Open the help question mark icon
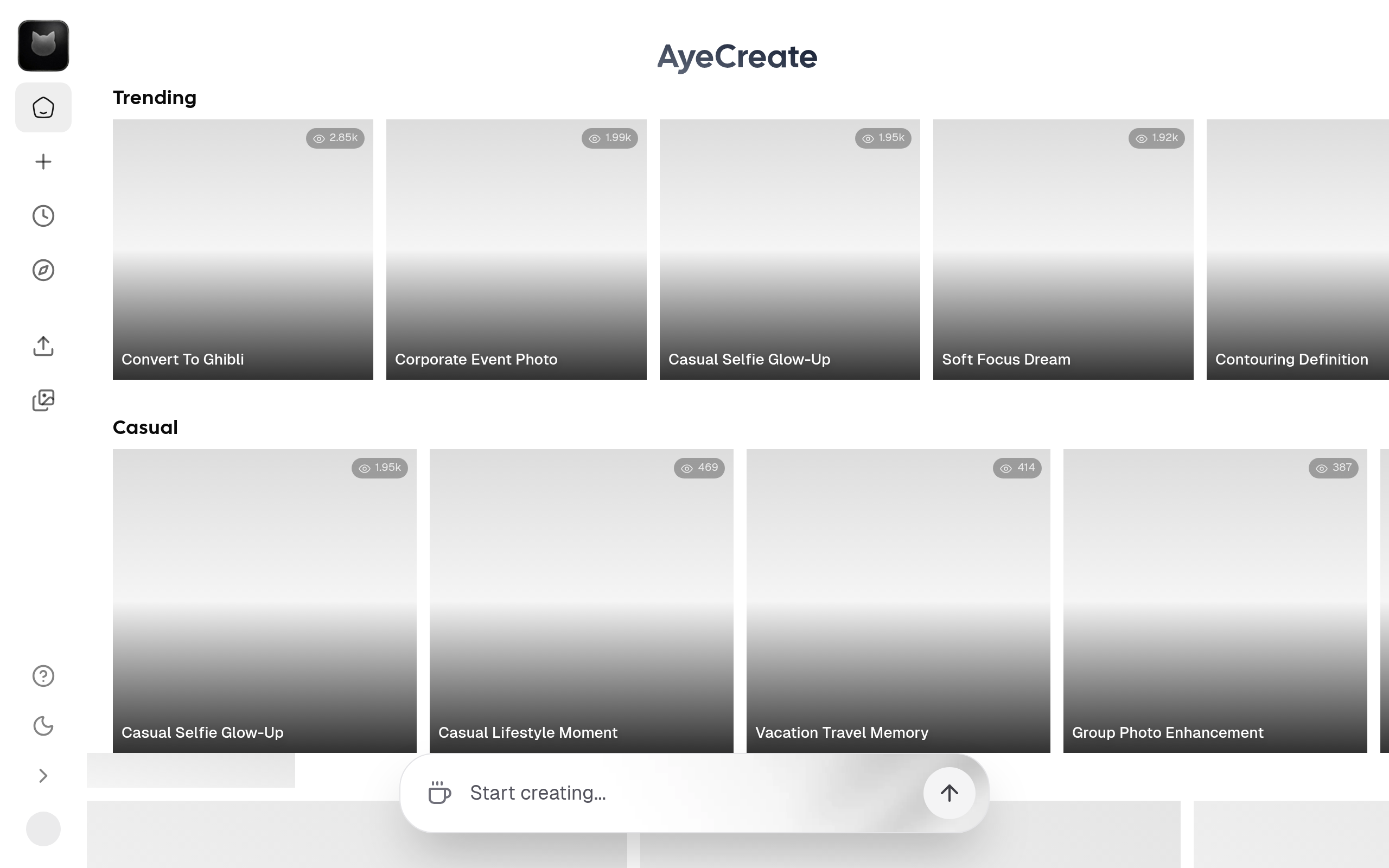1389x868 pixels. 43,676
